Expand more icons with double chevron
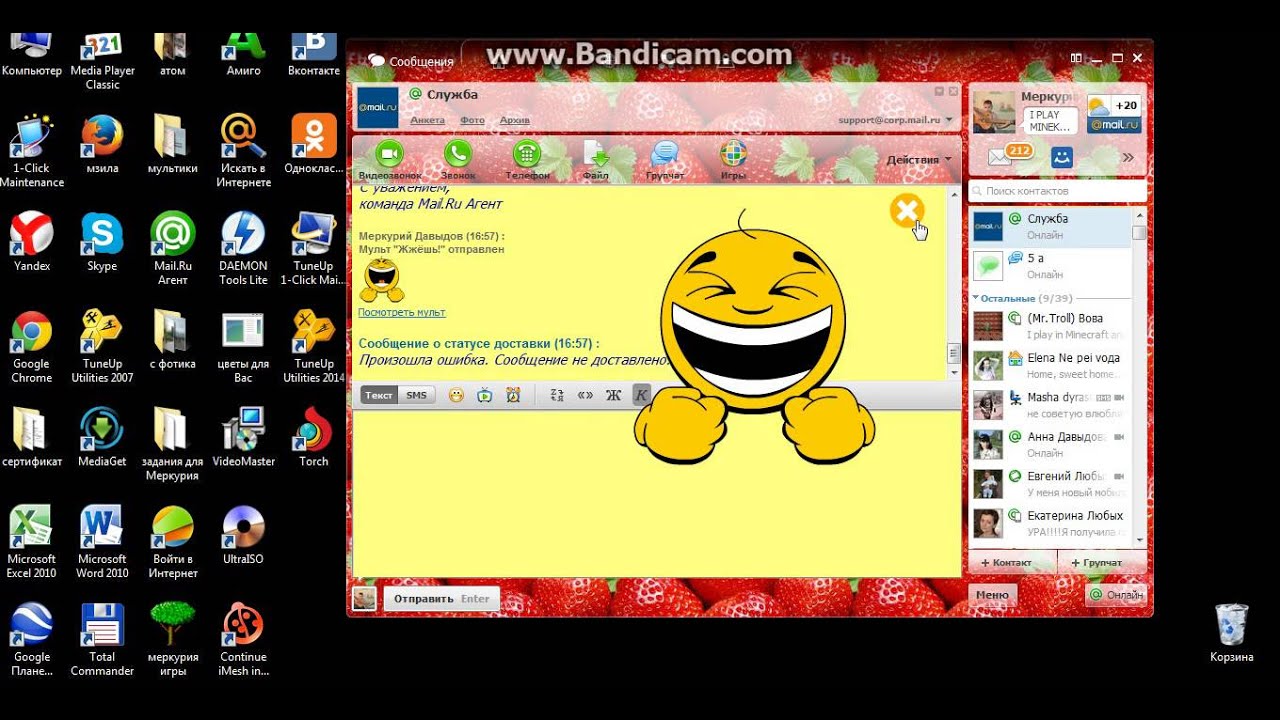Screen dimensions: 1280x720 tap(1128, 157)
